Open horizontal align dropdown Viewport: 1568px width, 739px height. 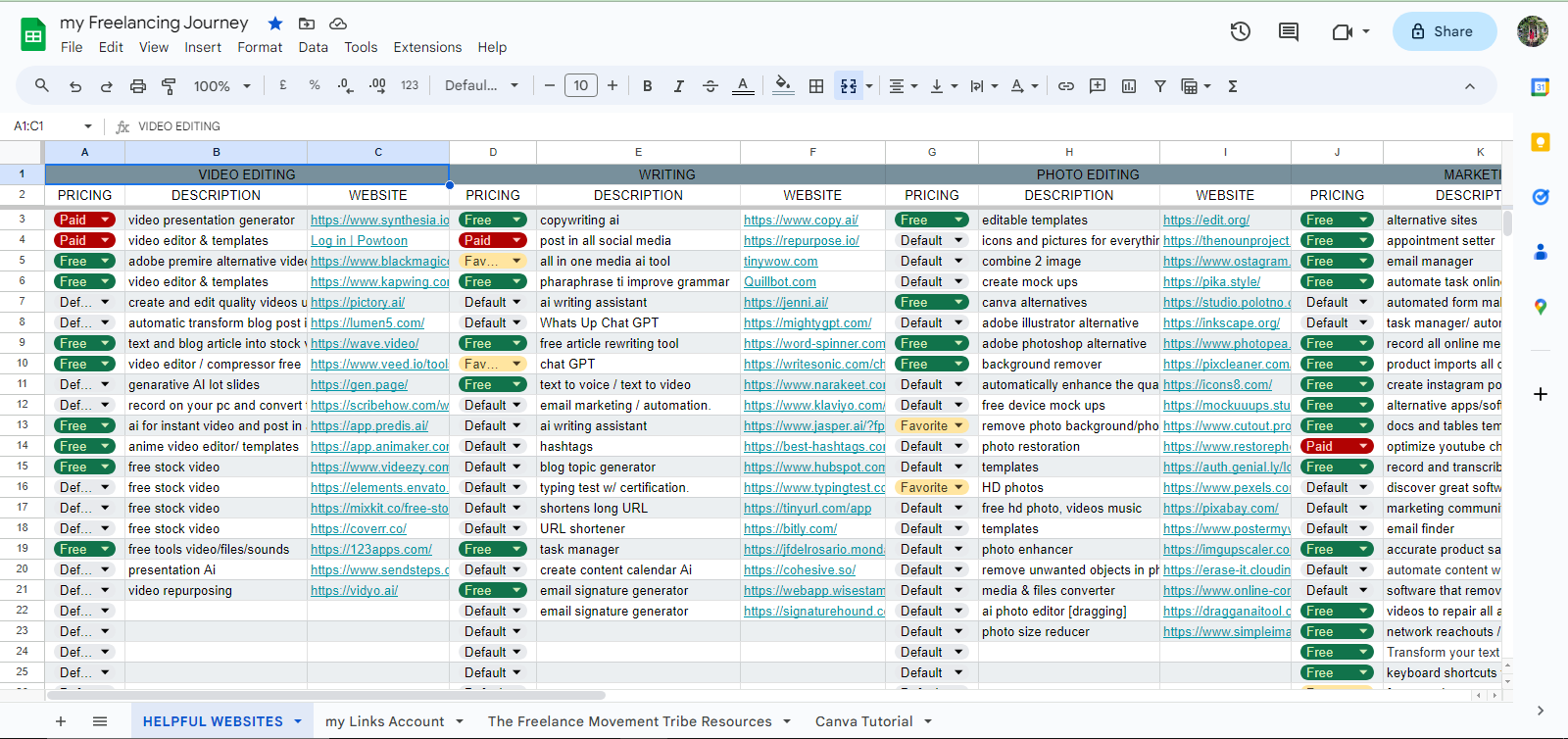pyautogui.click(x=903, y=86)
